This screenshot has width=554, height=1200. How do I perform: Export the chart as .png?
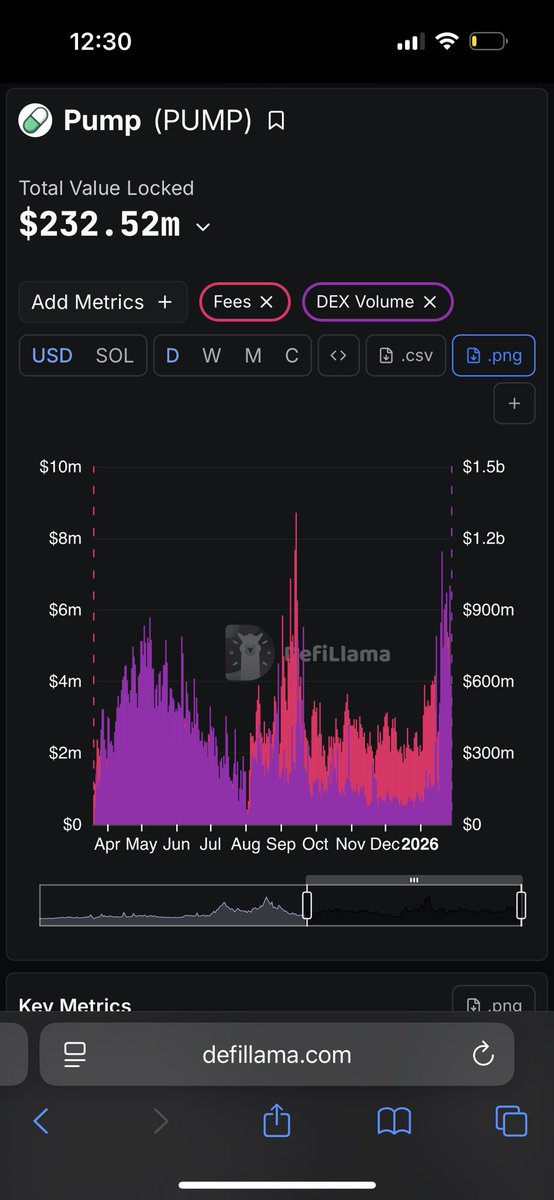coord(494,356)
